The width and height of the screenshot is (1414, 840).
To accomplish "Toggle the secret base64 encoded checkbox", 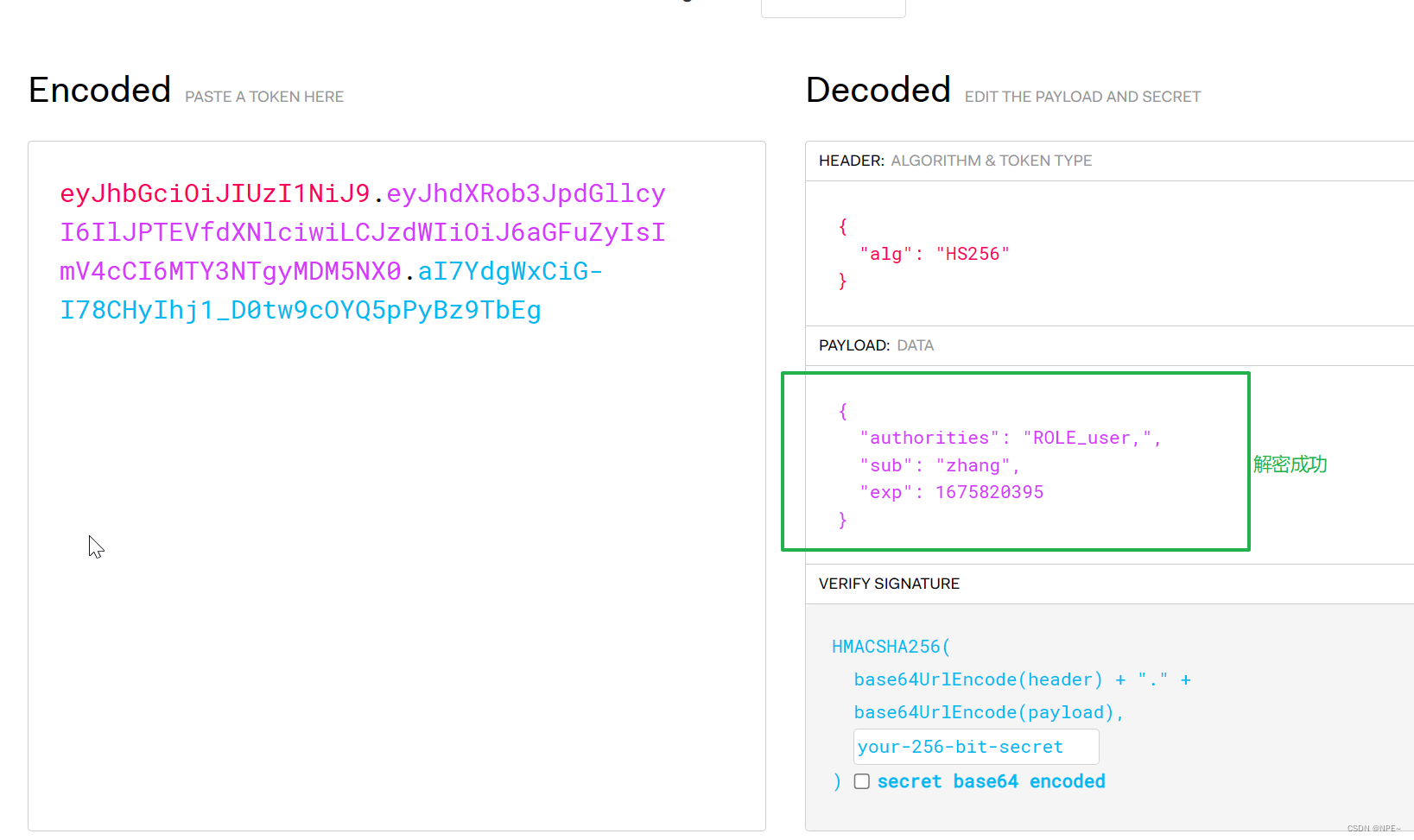I will (862, 781).
